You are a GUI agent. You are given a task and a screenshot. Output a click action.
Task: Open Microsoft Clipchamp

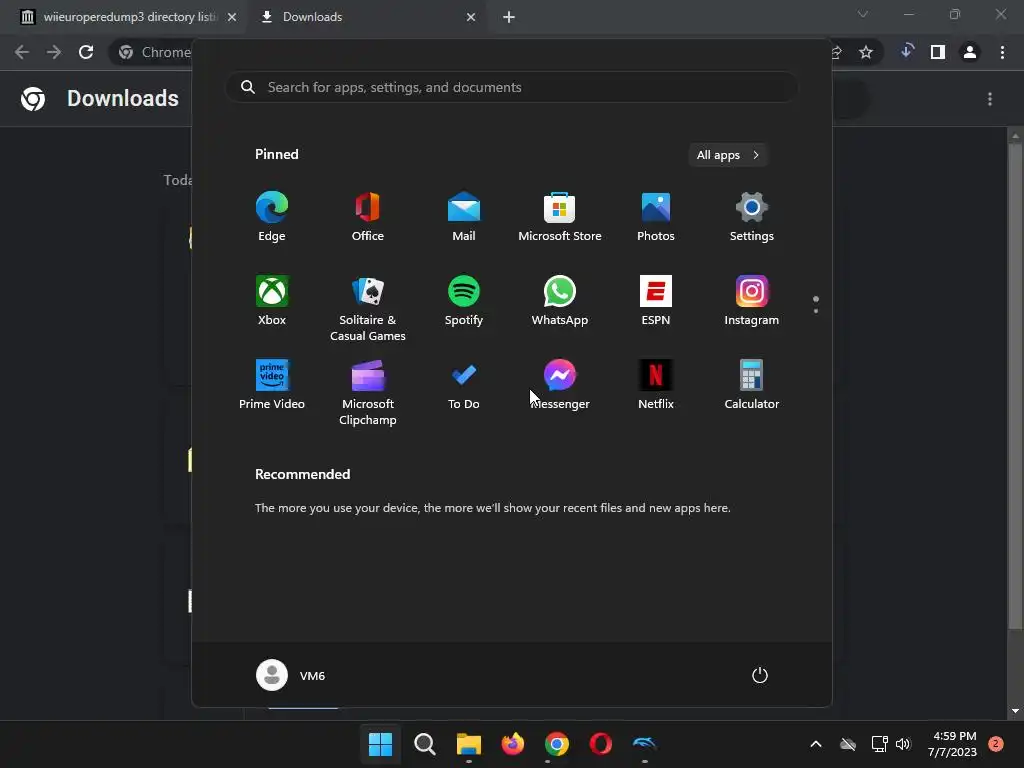(x=368, y=392)
